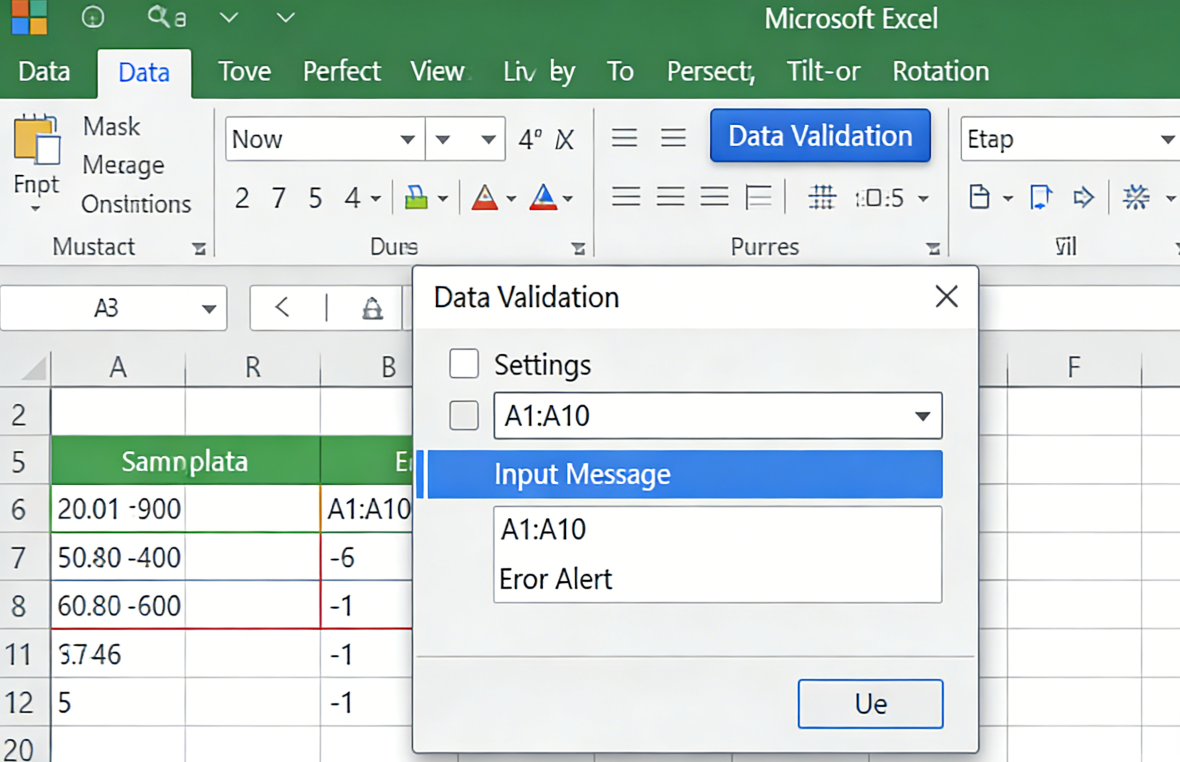Image resolution: width=1180 pixels, height=762 pixels.
Task: Click the grid borders icon in Purres group
Action: click(822, 198)
